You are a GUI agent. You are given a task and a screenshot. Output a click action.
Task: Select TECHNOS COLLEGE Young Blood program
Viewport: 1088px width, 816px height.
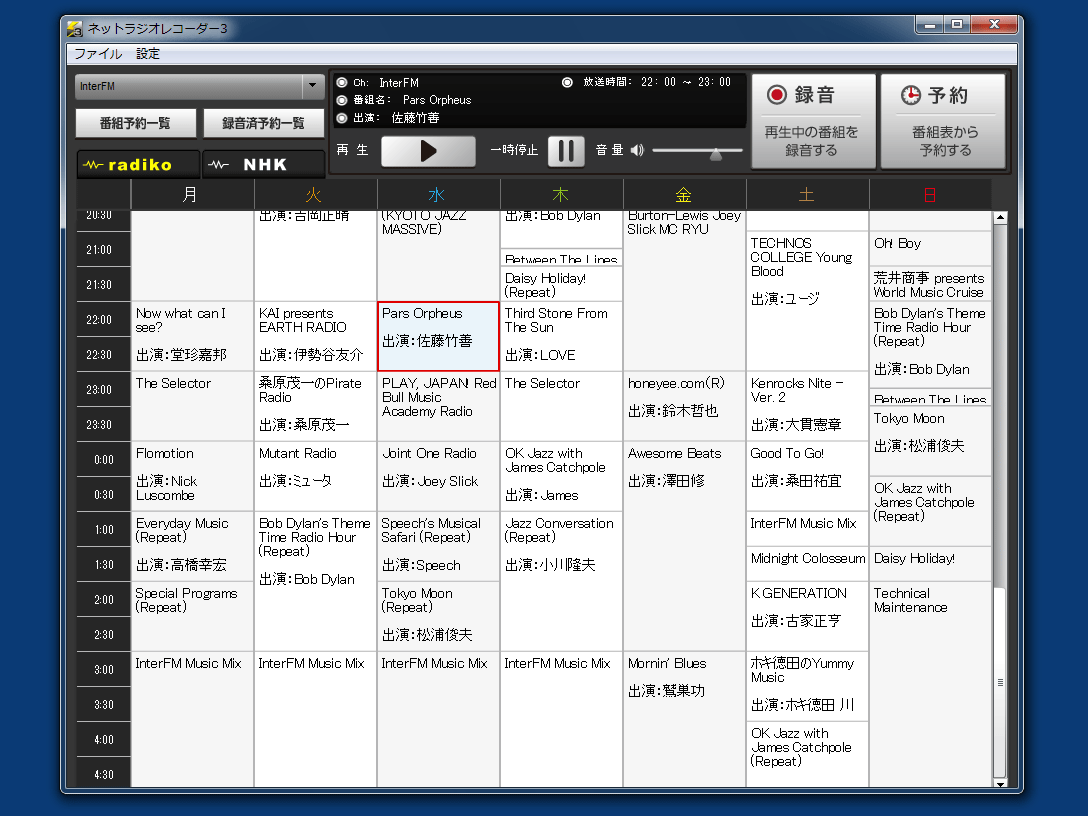(x=808, y=301)
